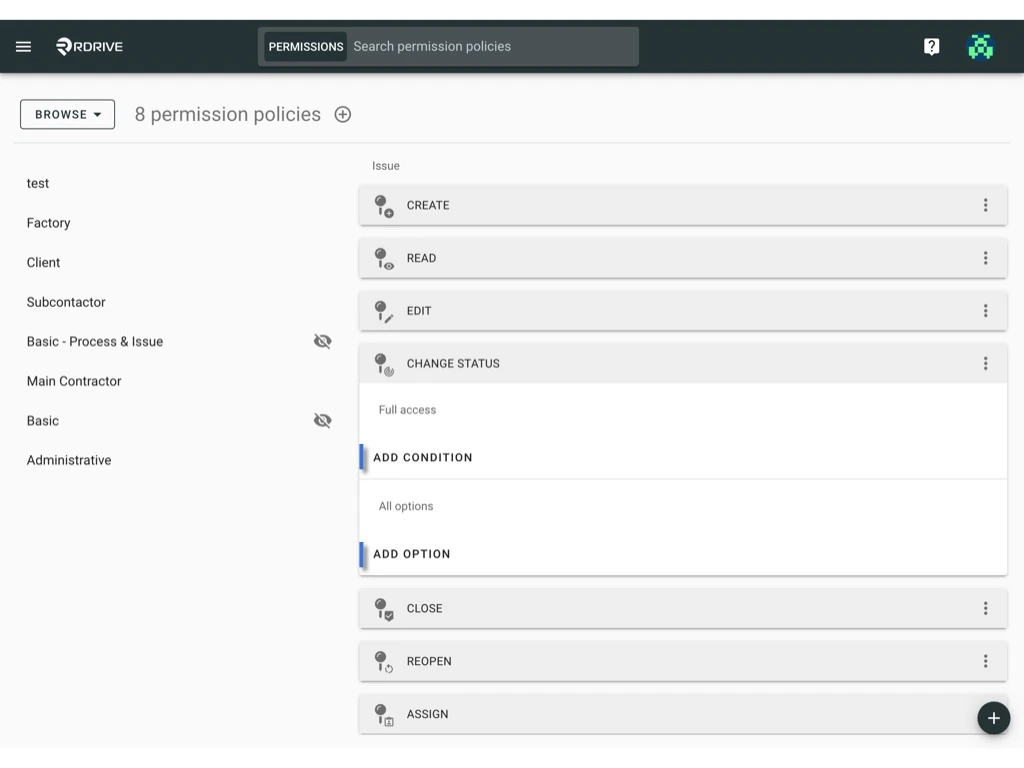Select the Create permission key icon
1024x768 pixels.
pos(384,205)
